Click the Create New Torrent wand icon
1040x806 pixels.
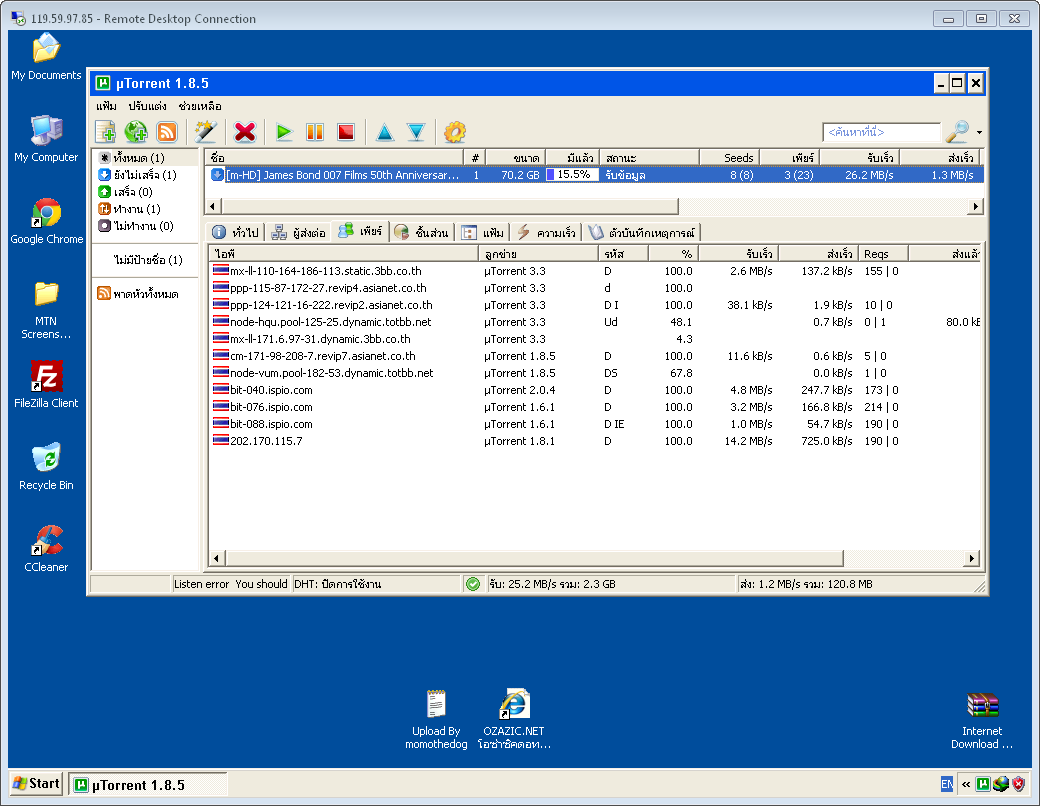tap(206, 131)
